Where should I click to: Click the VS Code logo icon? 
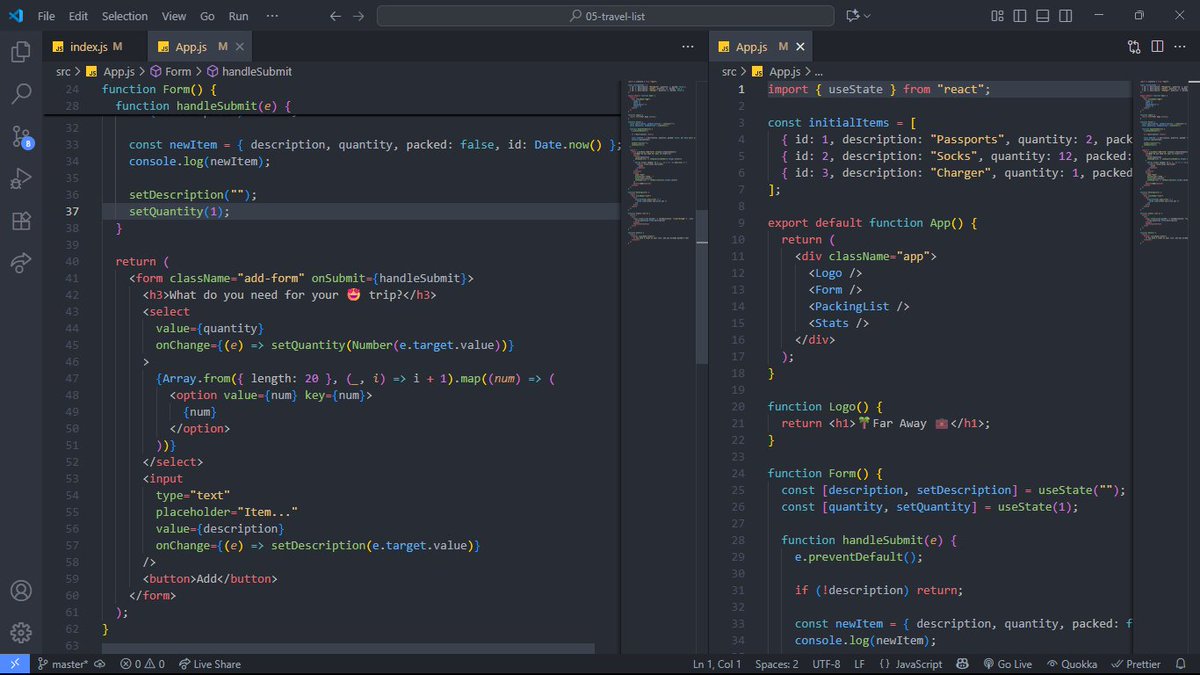tap(16, 16)
